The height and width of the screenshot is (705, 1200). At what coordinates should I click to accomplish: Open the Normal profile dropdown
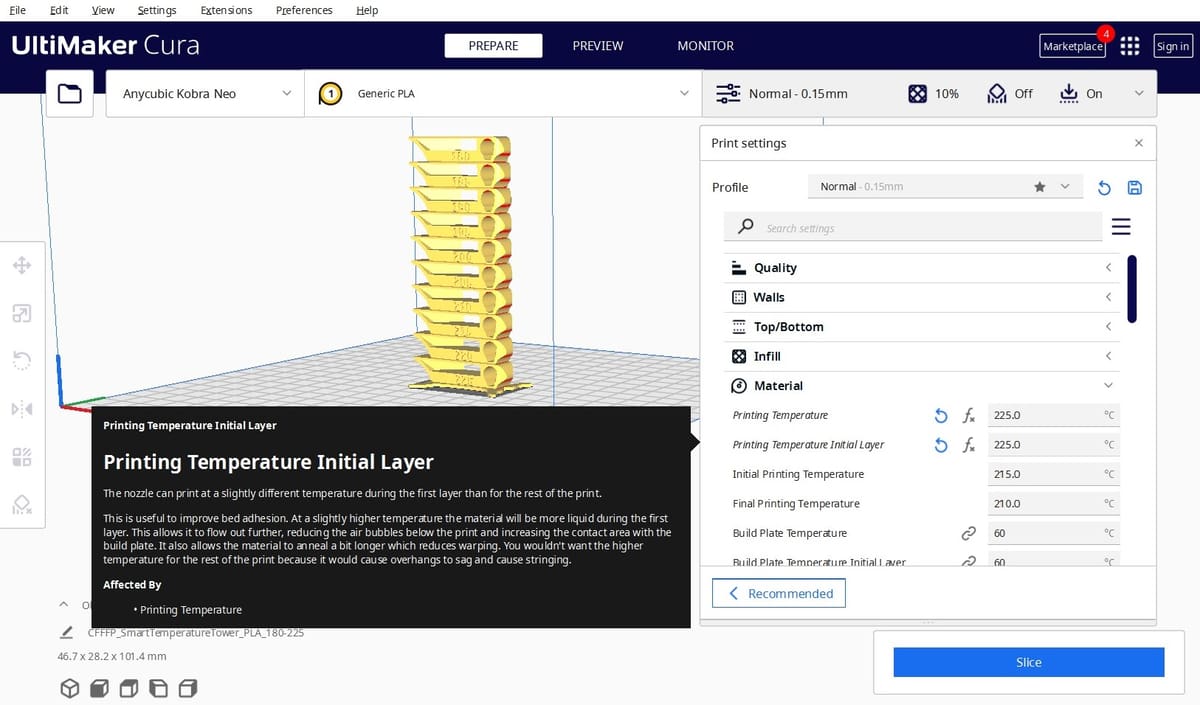pyautogui.click(x=943, y=187)
